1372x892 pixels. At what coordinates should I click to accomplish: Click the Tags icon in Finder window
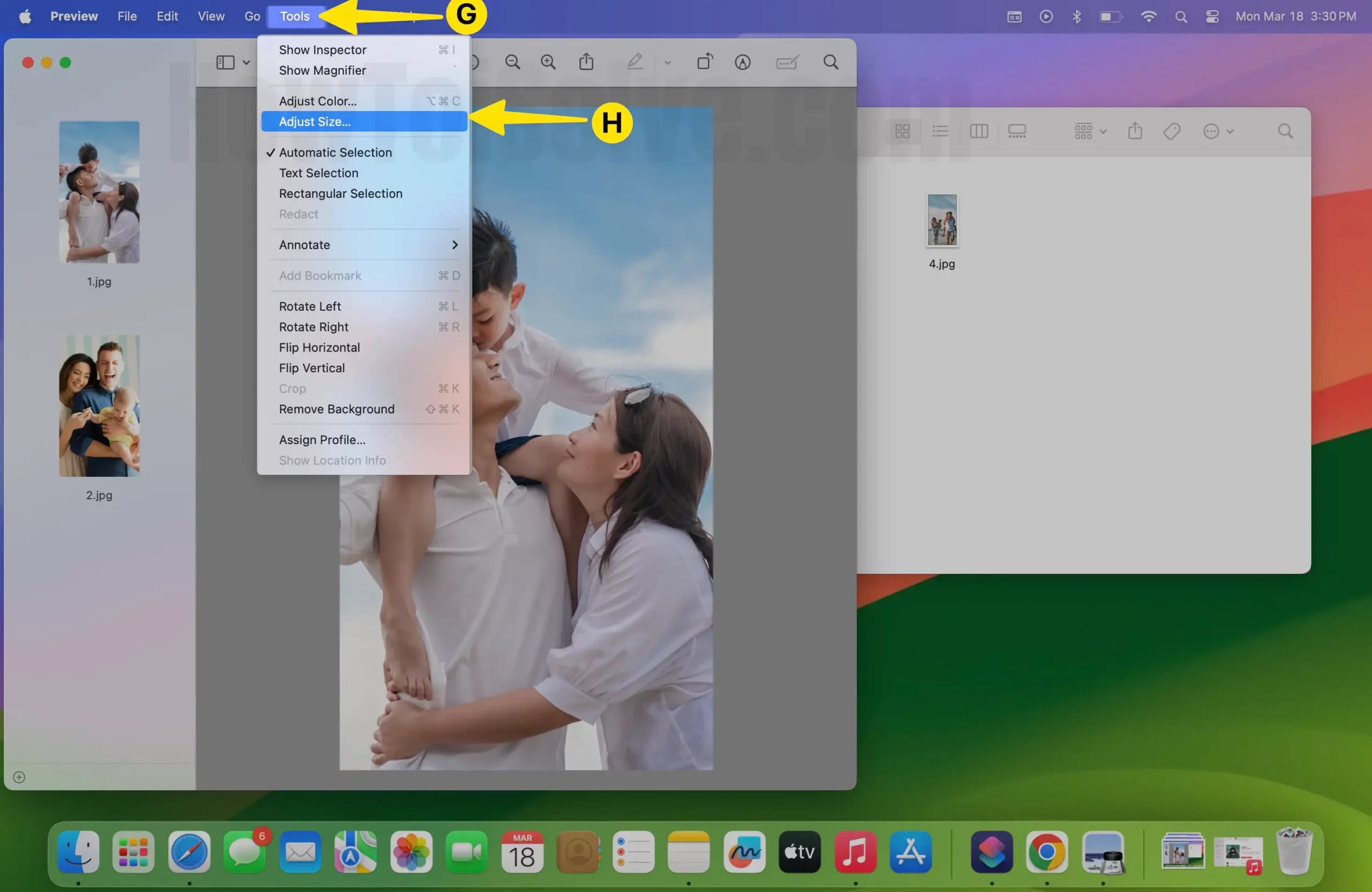[x=1172, y=131]
